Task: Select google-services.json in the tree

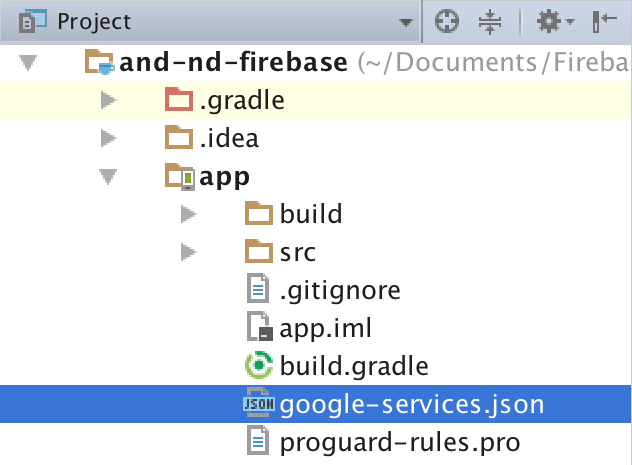Action: pyautogui.click(x=411, y=404)
